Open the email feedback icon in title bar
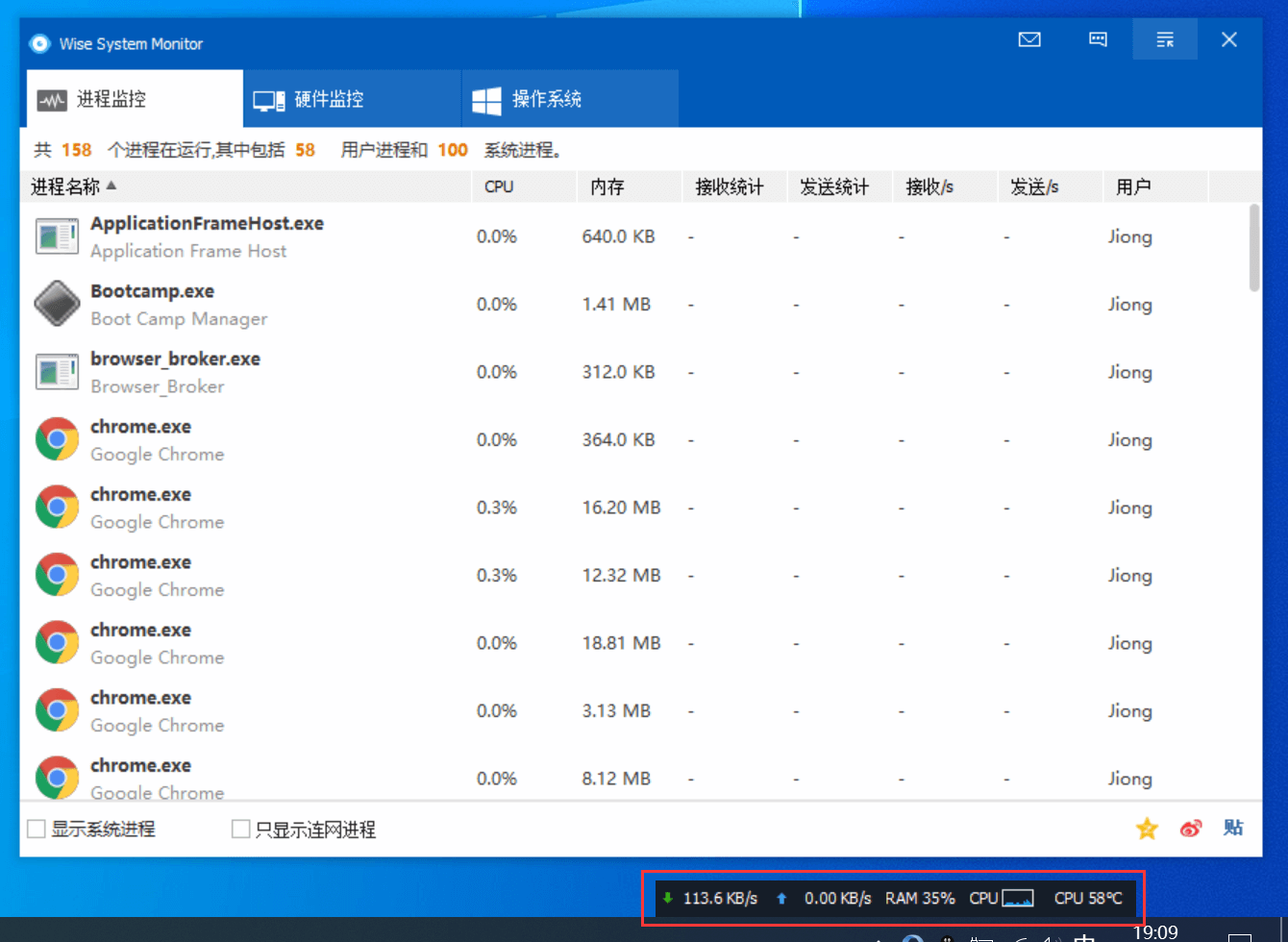1288x942 pixels. coord(1028,39)
